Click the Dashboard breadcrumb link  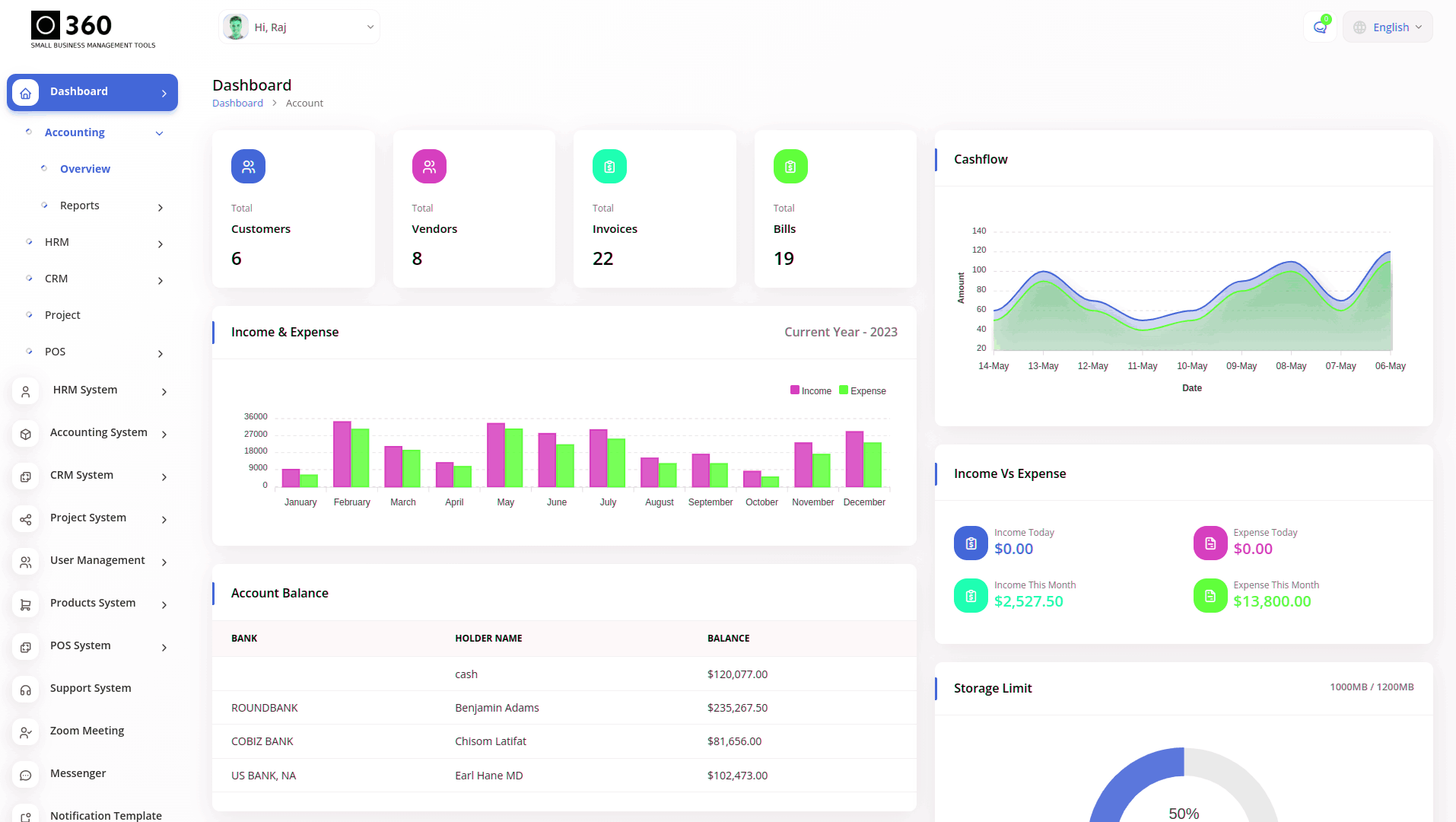(237, 104)
